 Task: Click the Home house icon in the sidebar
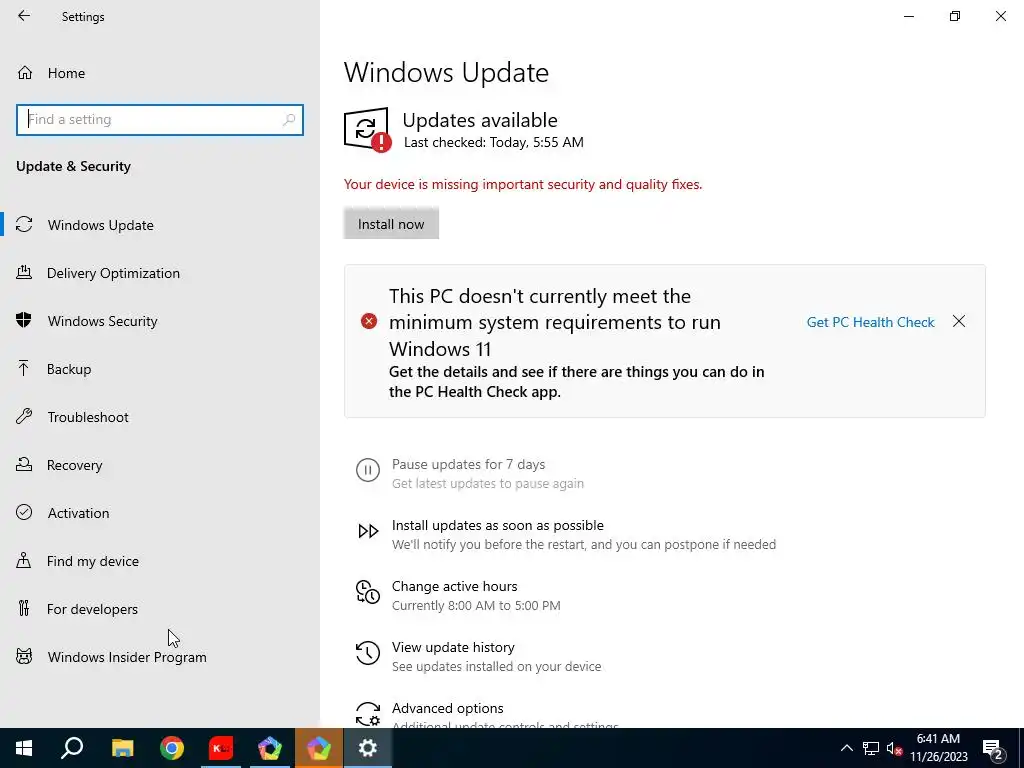coord(25,72)
